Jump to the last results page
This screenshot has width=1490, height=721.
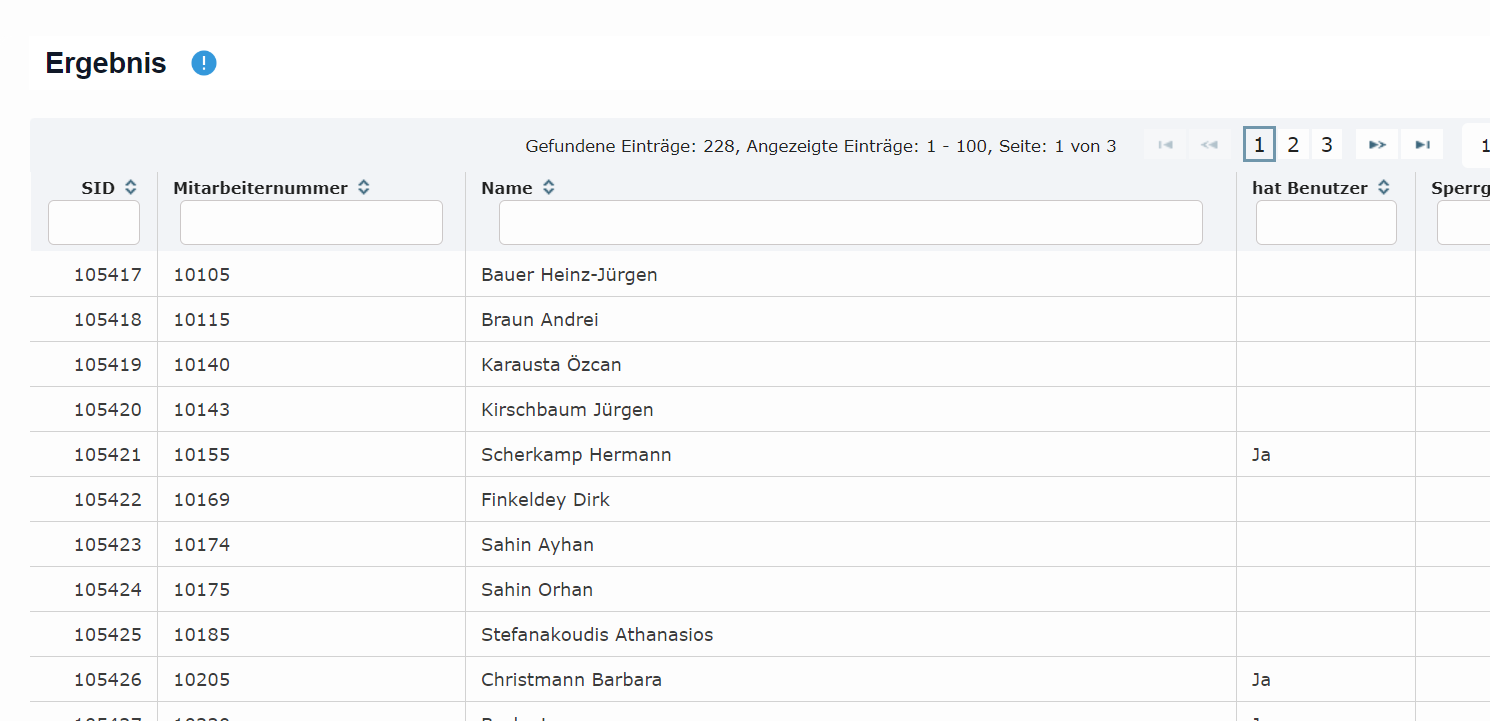pyautogui.click(x=1422, y=145)
